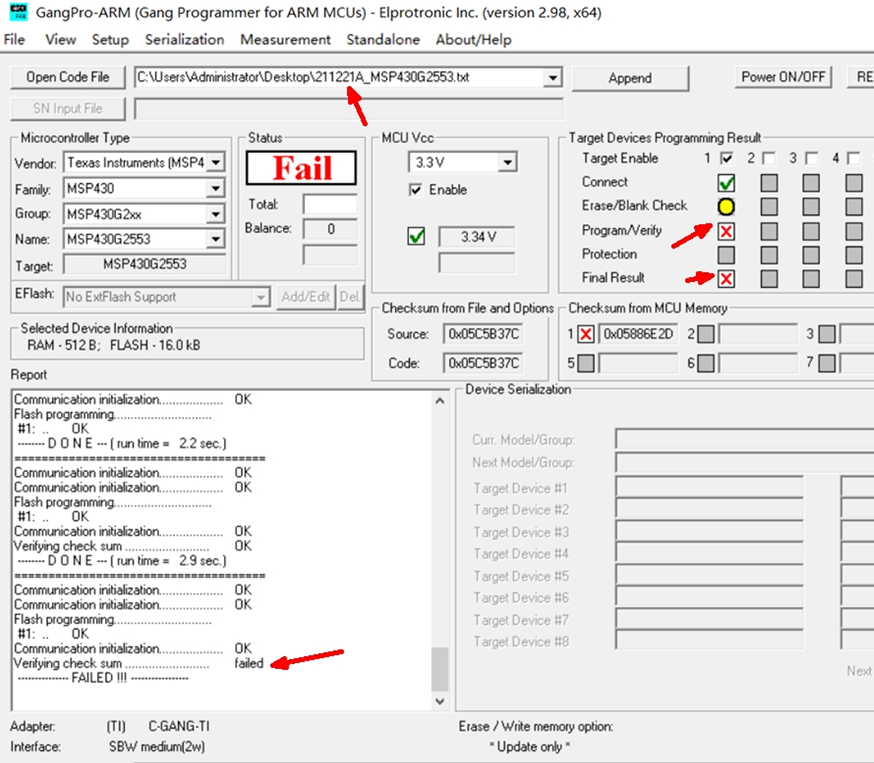Click Target field MSP430G2553
This screenshot has width=874, height=763.
click(x=145, y=264)
